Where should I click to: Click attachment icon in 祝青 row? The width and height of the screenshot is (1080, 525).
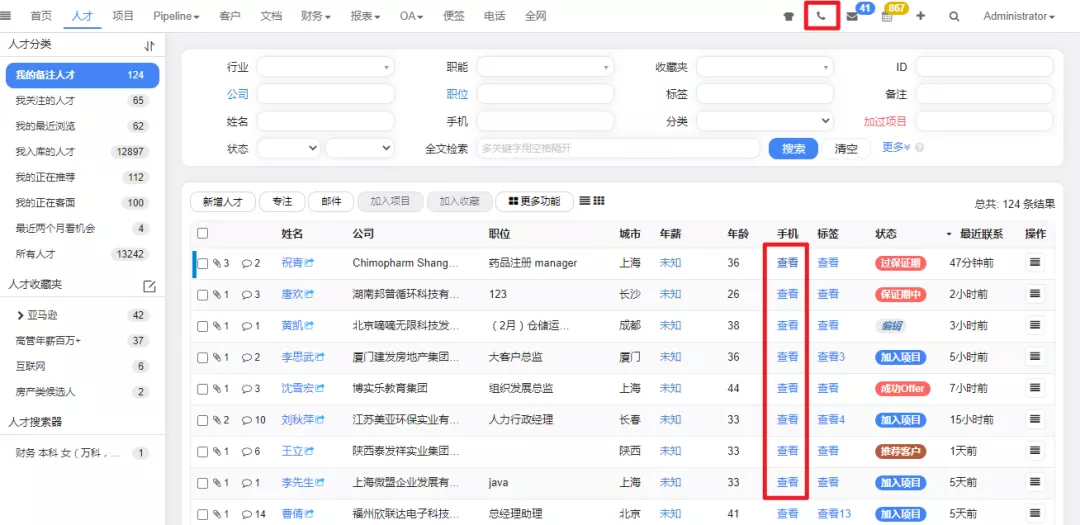[x=217, y=262]
